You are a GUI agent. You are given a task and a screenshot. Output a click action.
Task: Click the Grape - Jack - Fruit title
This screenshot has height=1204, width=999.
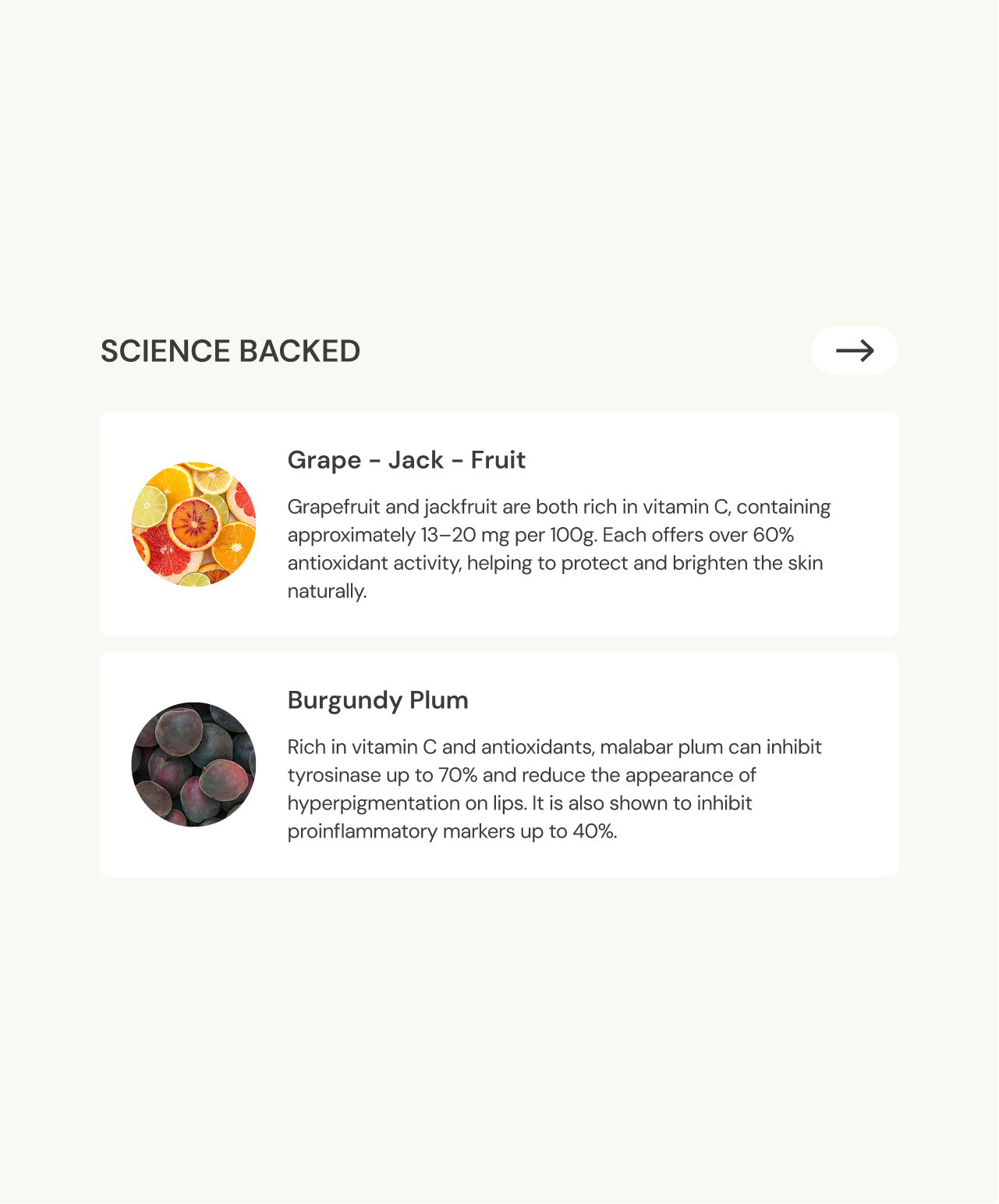[406, 460]
